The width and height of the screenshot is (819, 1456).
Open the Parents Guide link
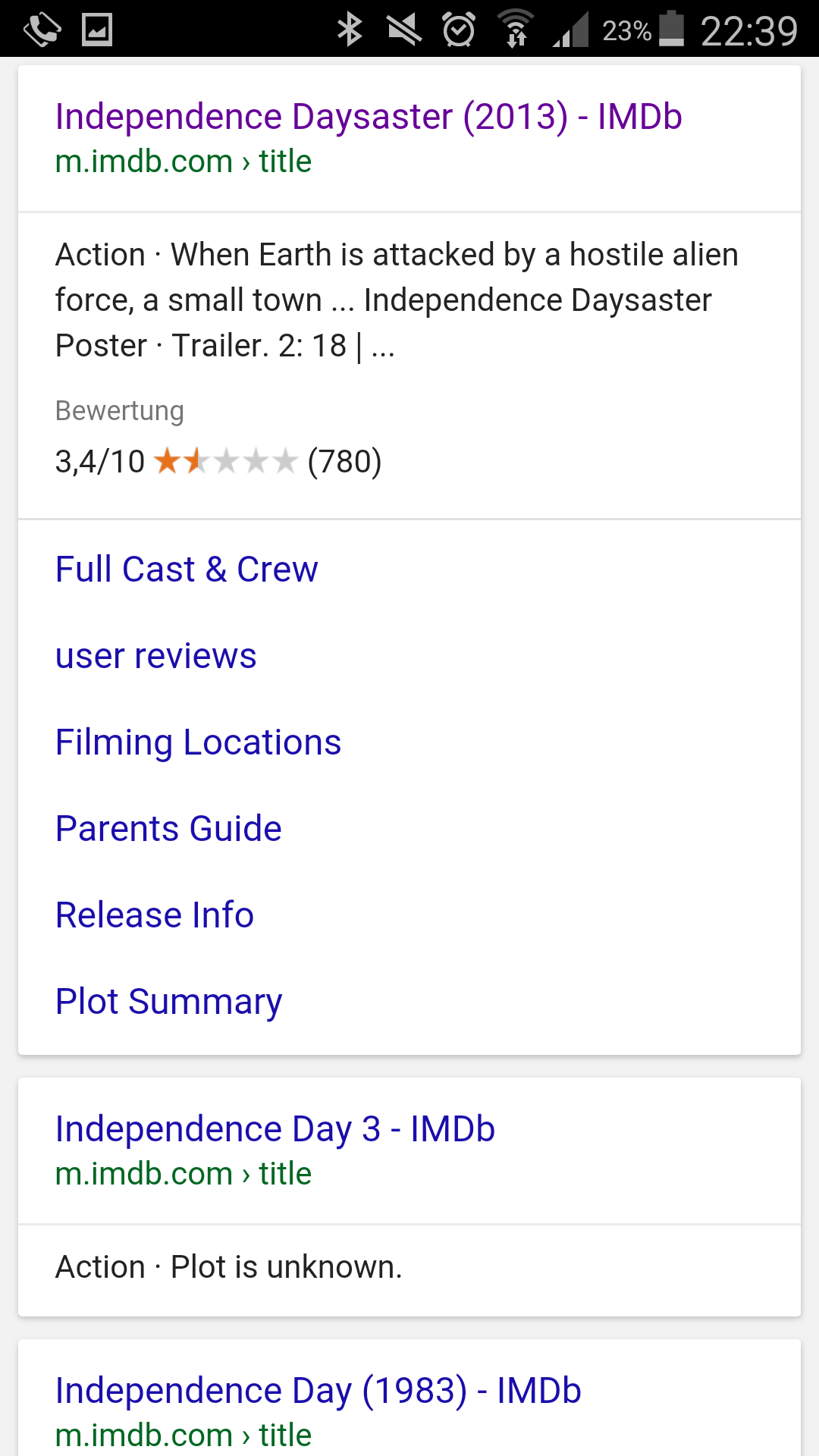coord(168,829)
